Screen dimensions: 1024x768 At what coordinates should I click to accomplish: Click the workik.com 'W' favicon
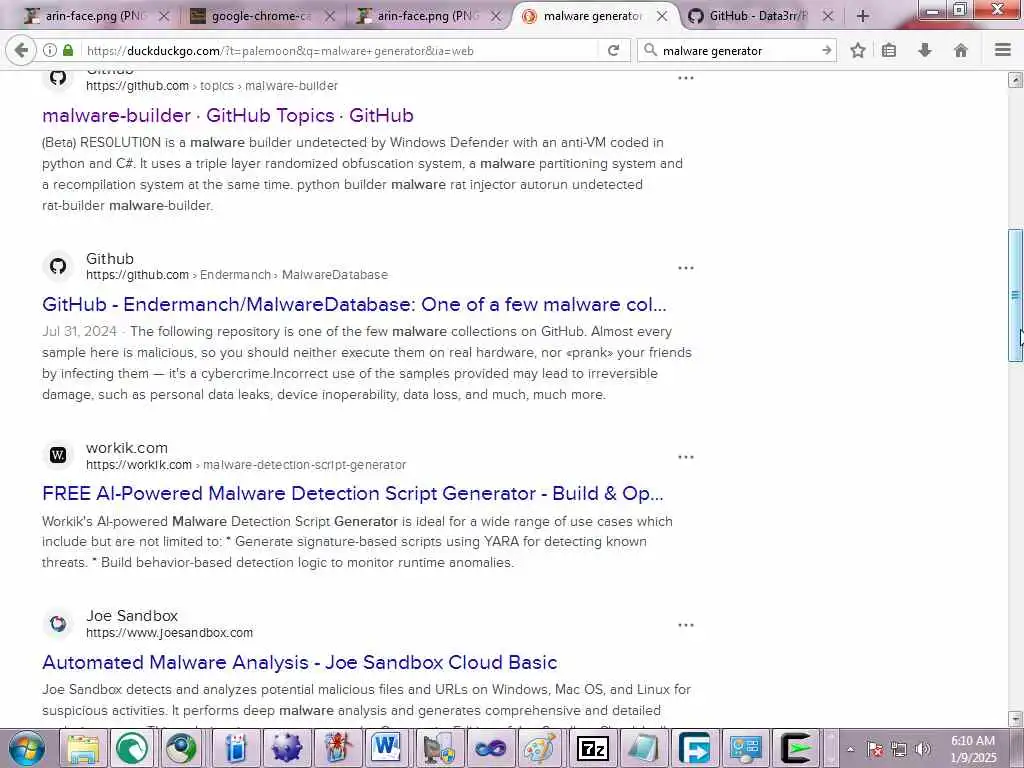click(58, 455)
